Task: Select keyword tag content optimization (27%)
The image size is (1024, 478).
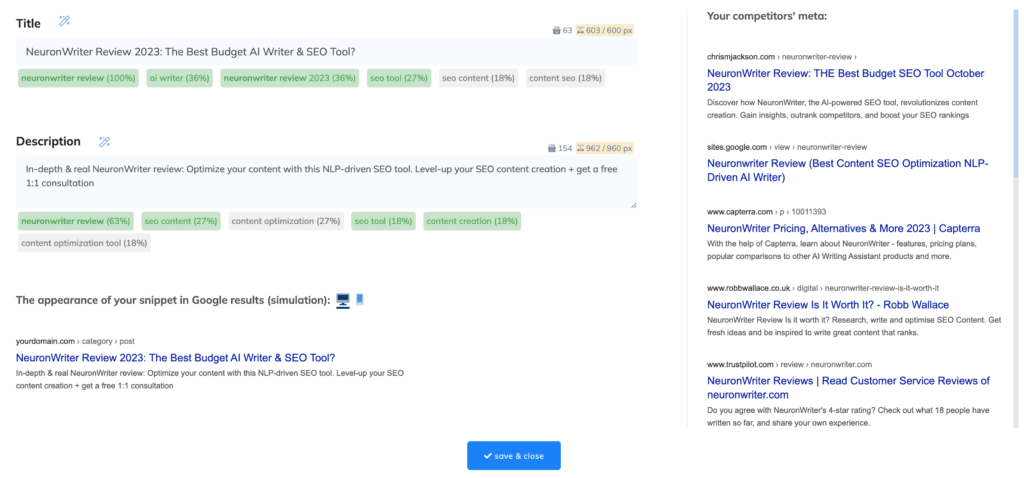Action: pyautogui.click(x=286, y=221)
